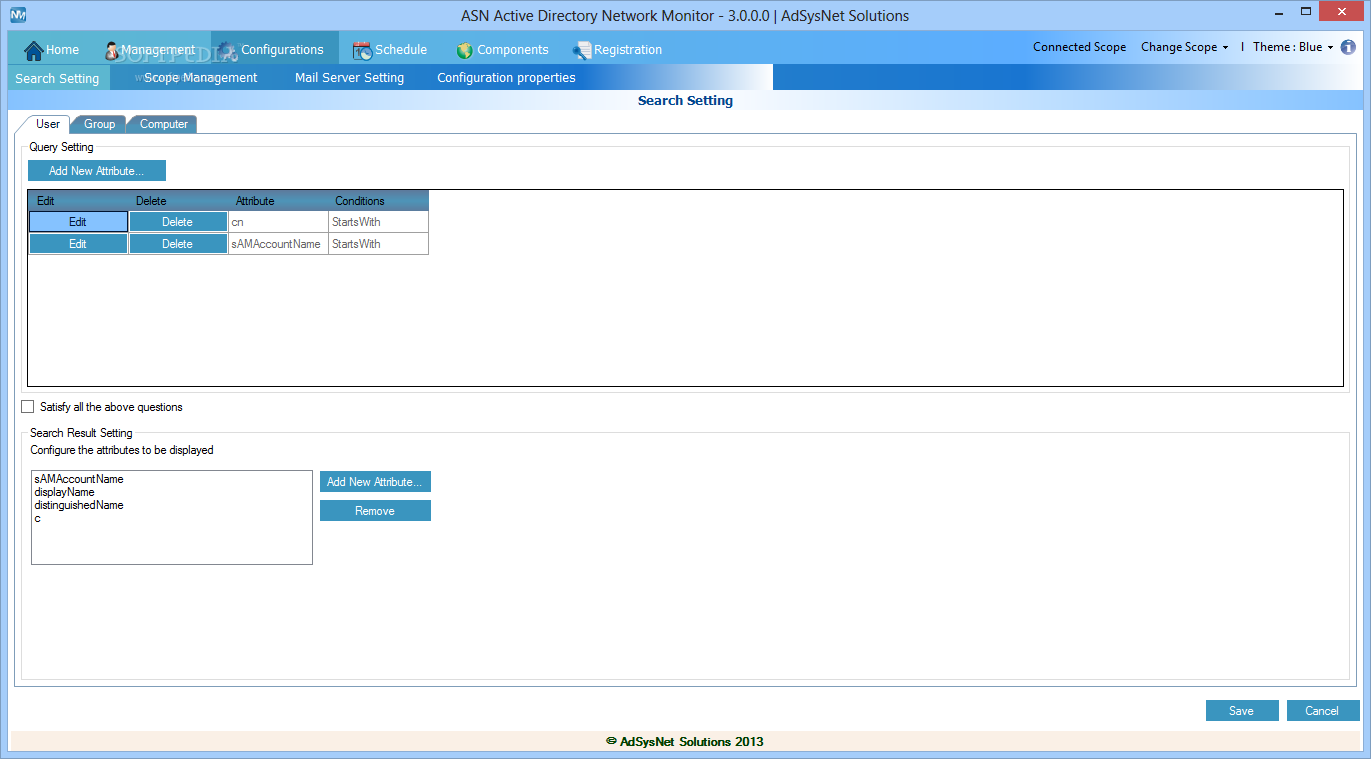The width and height of the screenshot is (1371, 759).
Task: Switch to the Group tab
Action: click(x=99, y=124)
